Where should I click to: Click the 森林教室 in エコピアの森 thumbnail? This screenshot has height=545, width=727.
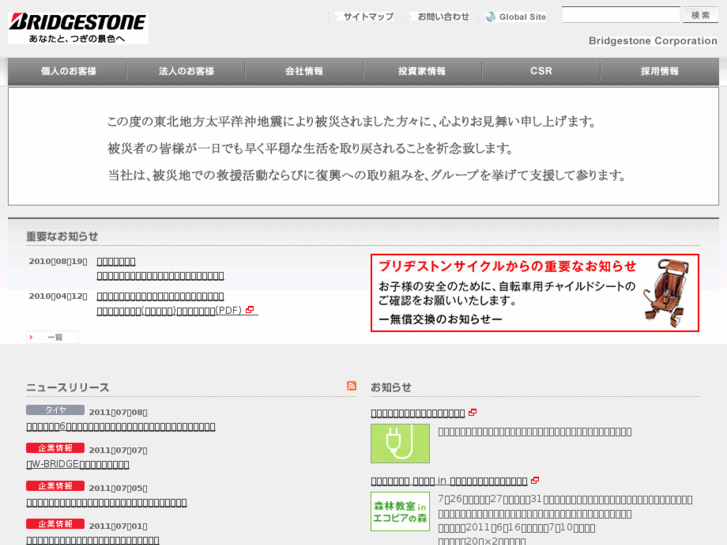point(400,512)
